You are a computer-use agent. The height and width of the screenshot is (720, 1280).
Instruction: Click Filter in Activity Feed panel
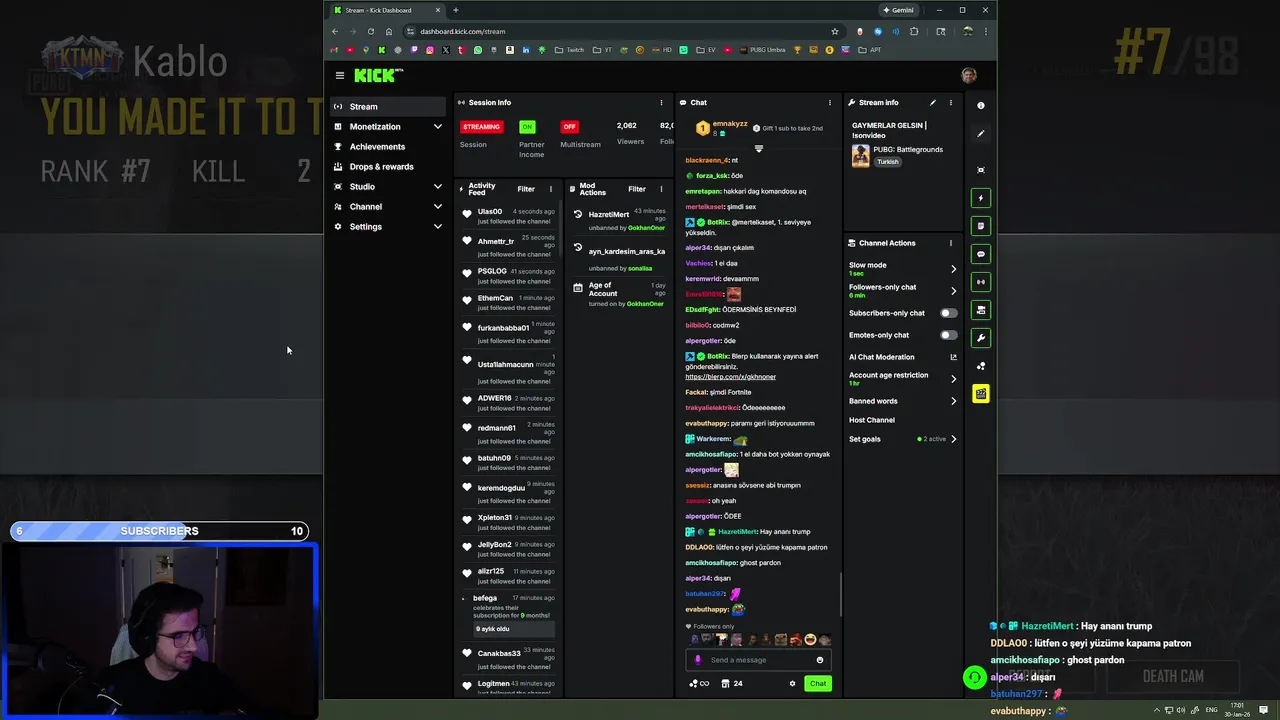tap(526, 189)
